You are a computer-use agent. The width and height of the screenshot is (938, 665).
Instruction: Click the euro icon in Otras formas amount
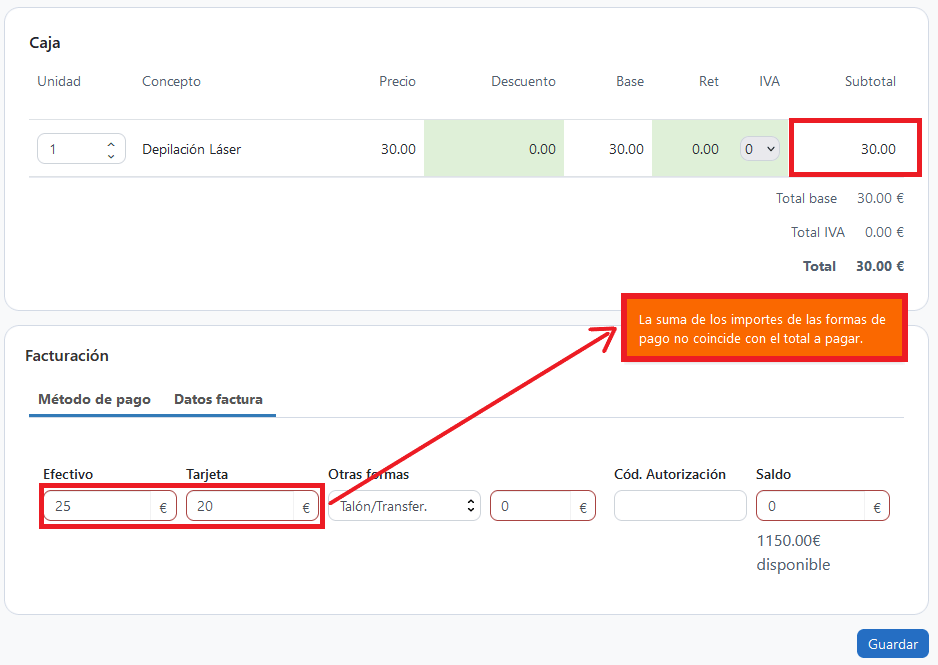coord(583,507)
